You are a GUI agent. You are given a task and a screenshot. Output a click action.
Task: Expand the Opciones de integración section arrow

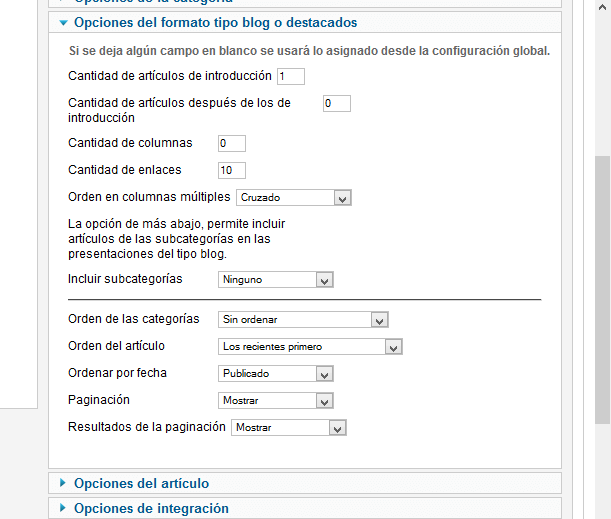(63, 508)
